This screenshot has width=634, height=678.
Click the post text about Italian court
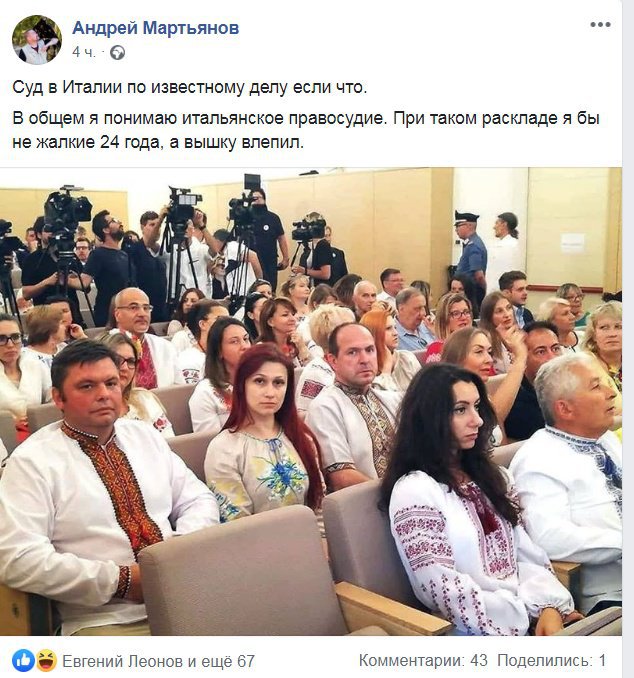(x=189, y=87)
